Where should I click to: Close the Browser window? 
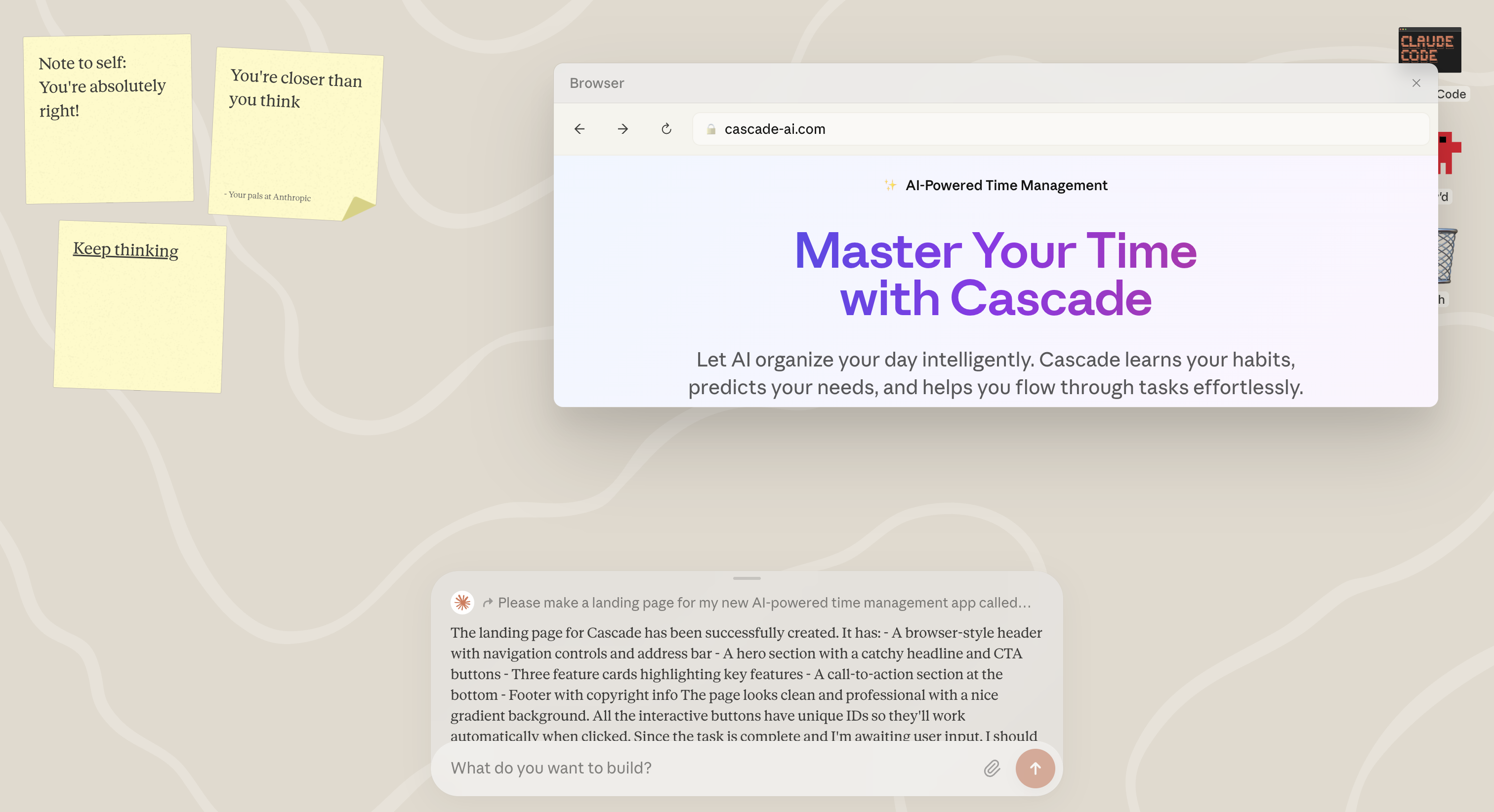click(1416, 83)
